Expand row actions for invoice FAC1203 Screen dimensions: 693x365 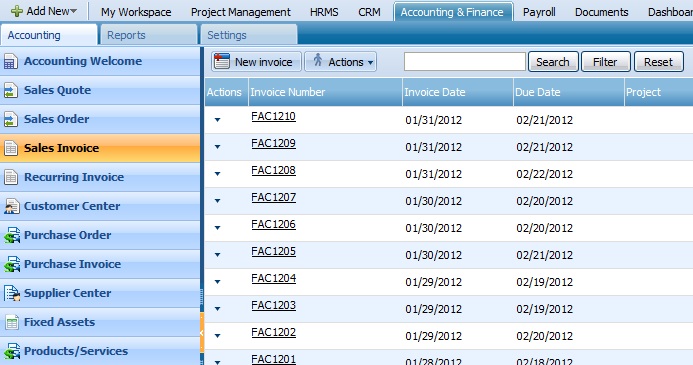tap(217, 308)
